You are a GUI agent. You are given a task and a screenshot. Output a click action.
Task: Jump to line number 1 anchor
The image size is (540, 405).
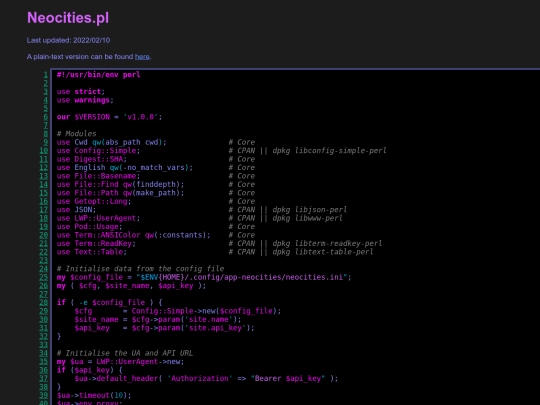(x=46, y=75)
